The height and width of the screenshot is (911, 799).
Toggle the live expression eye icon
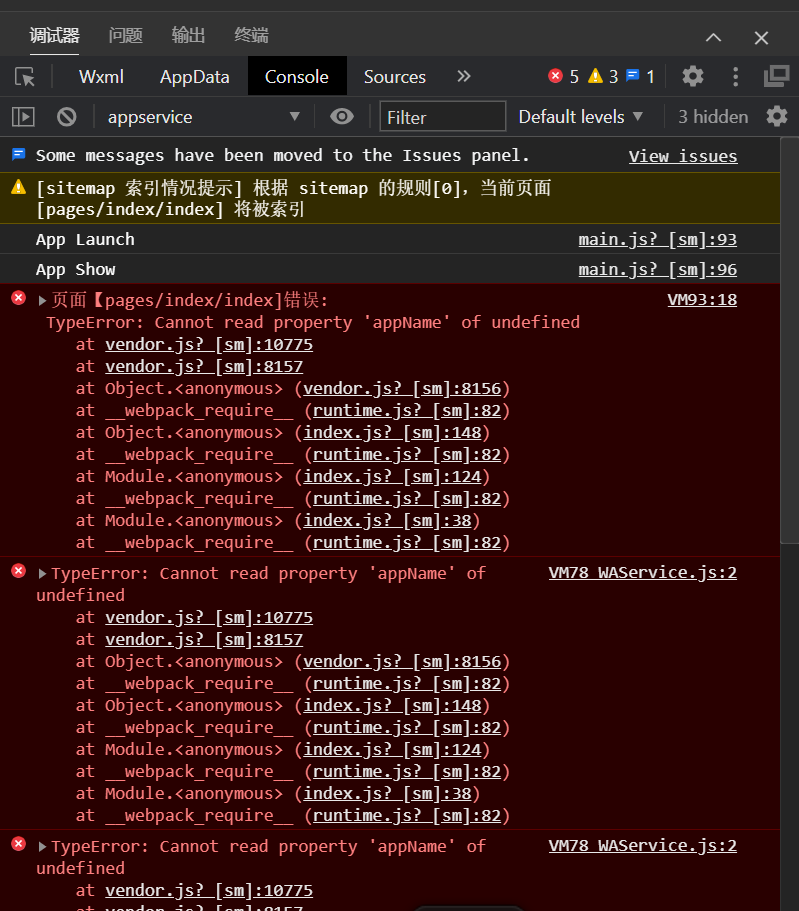click(342, 116)
